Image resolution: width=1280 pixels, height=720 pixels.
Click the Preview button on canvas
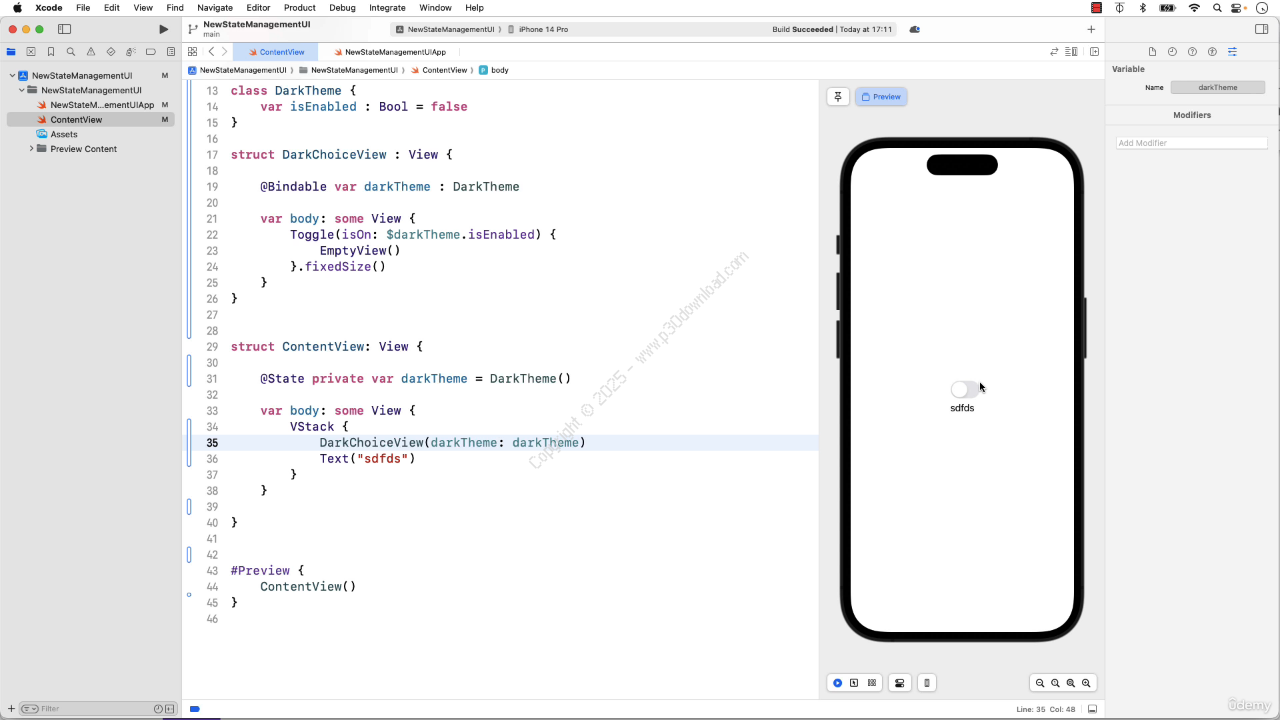881,97
